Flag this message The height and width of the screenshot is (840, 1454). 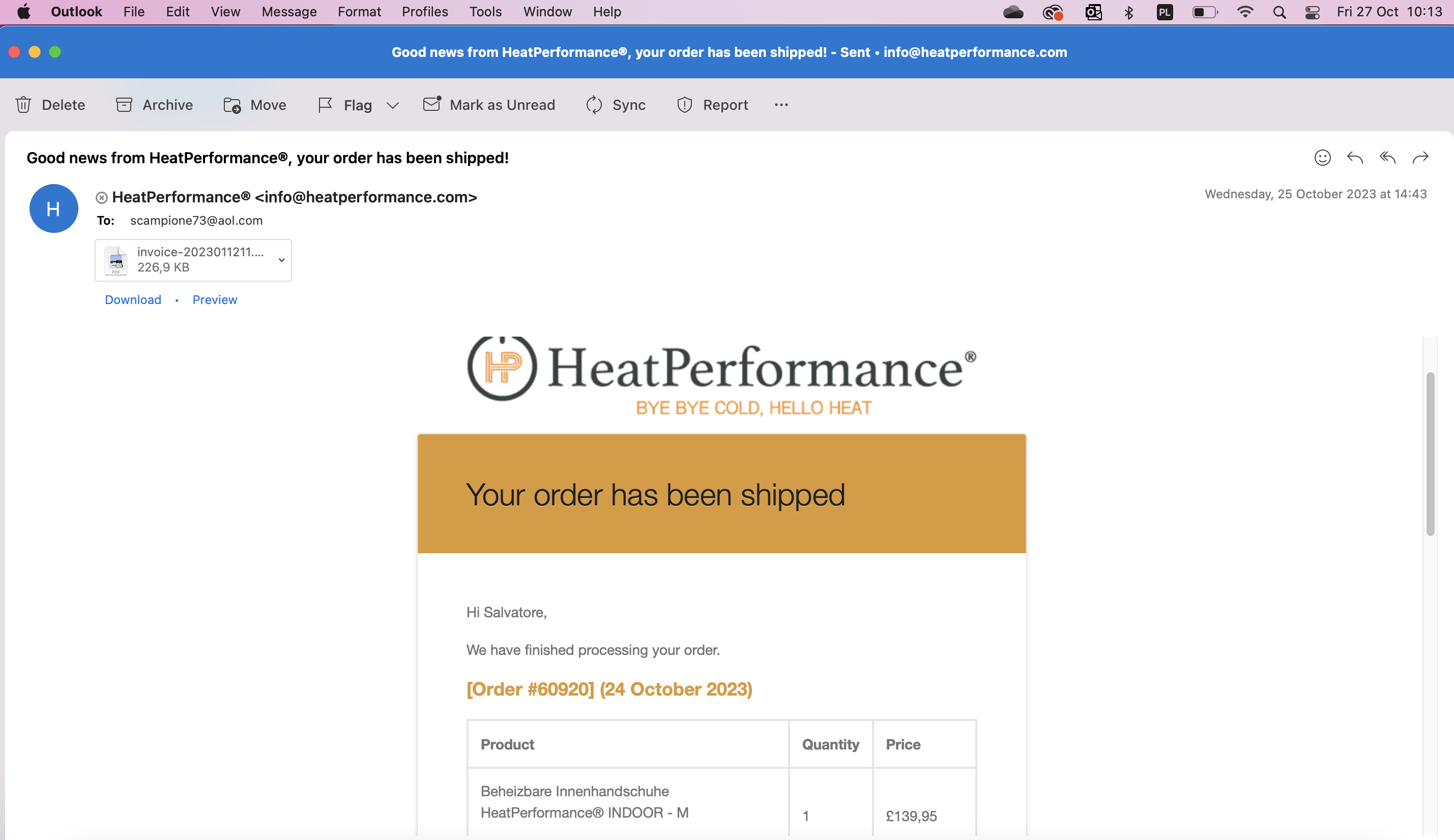pos(345,105)
